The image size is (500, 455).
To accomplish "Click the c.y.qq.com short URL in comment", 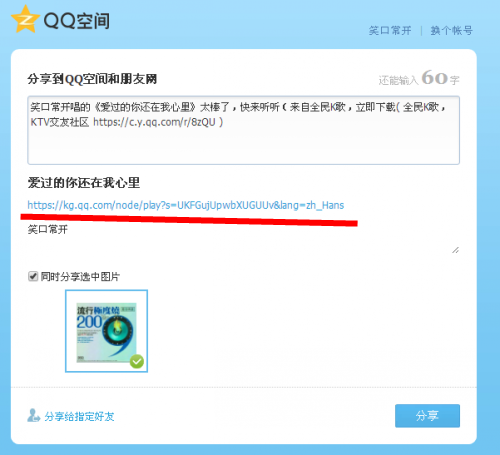I will tap(154, 122).
